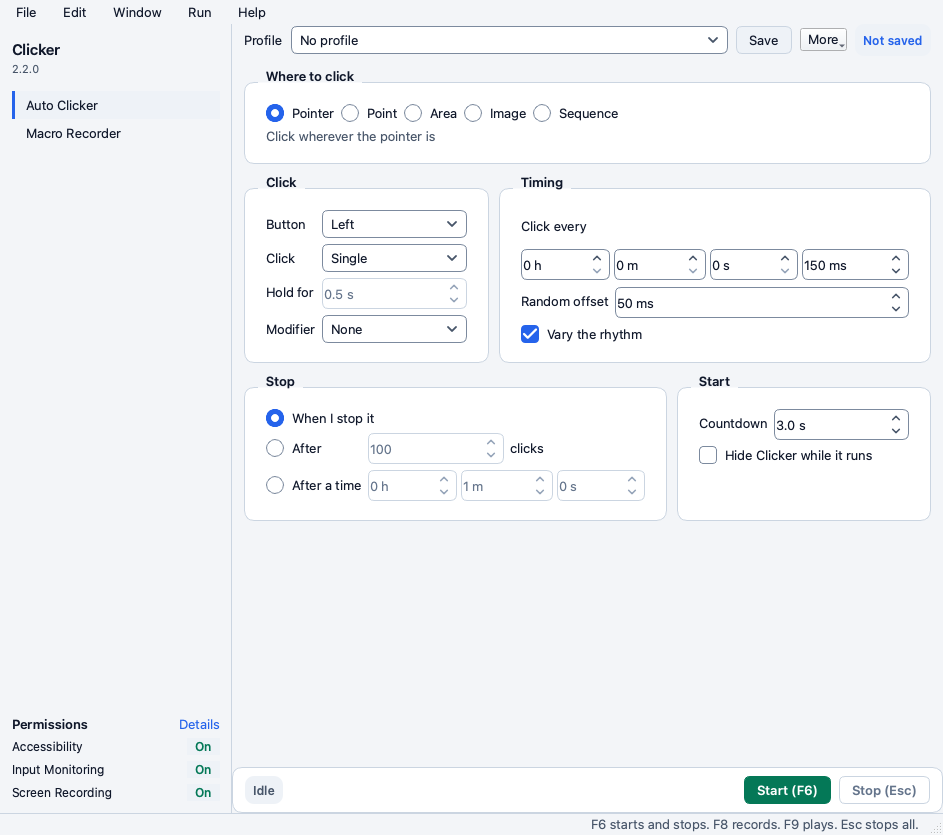Open the Modifier dropdown set to None
943x835 pixels.
[394, 329]
